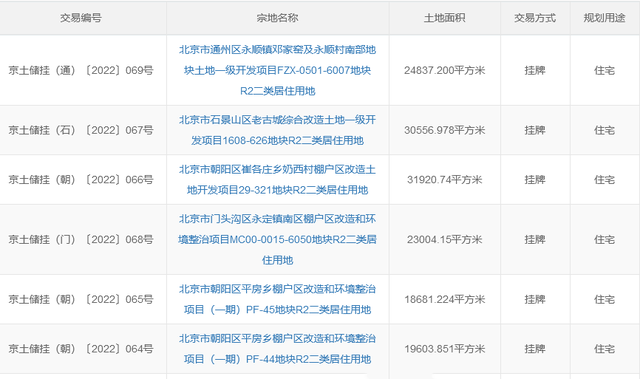Click the 24837.200平方米 area value
Viewport: 640px width, 379px height.
(444, 70)
